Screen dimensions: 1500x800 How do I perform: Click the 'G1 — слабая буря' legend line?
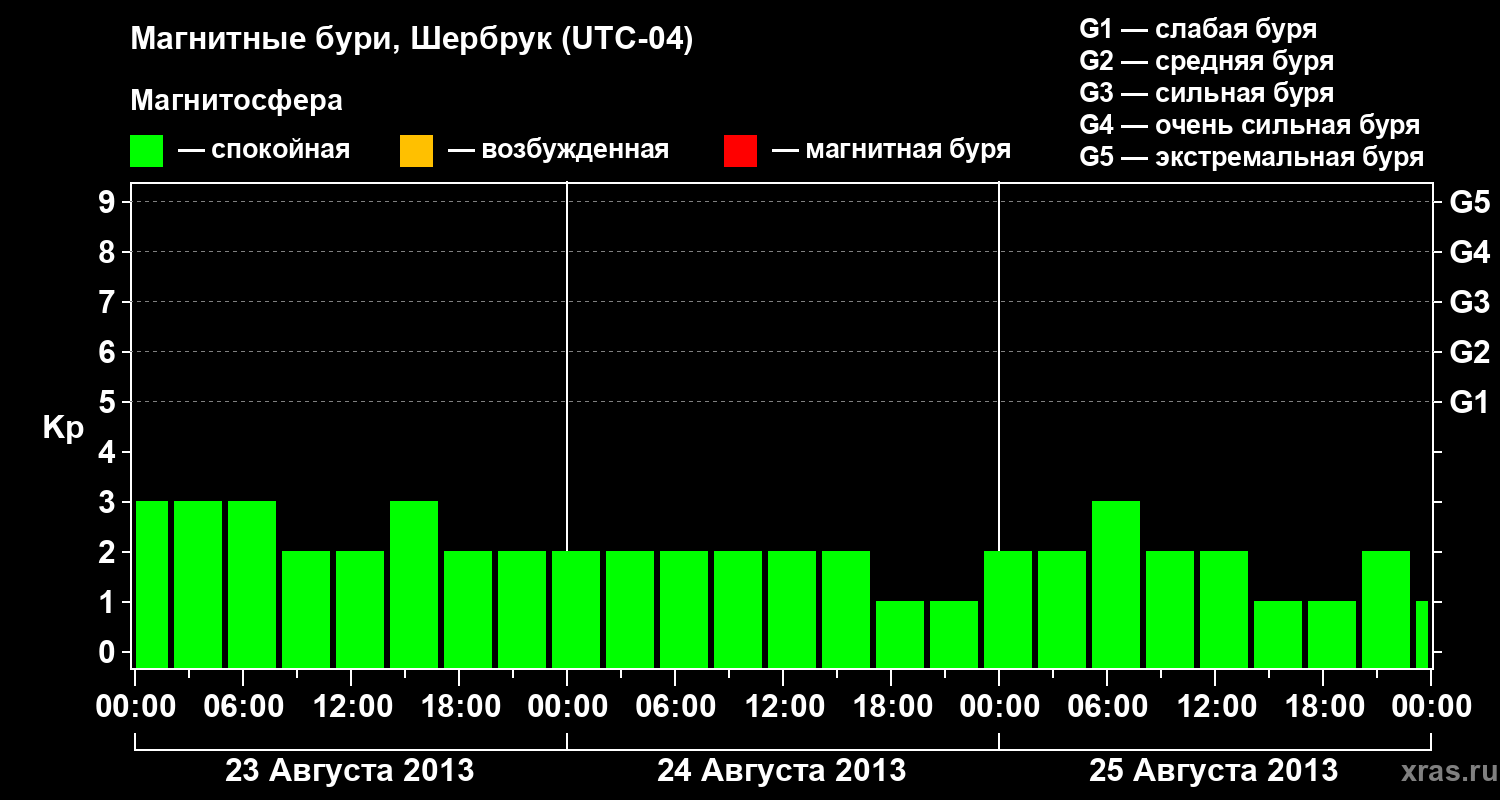tap(1198, 29)
